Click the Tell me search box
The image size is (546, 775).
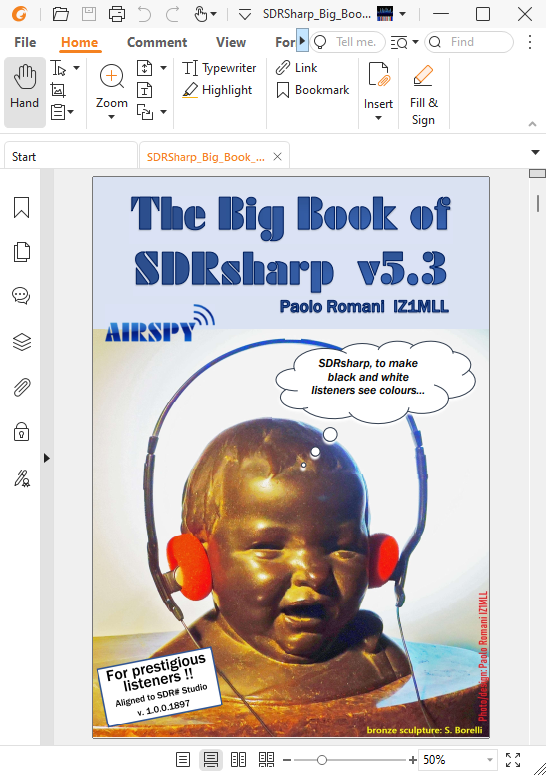pyautogui.click(x=349, y=42)
